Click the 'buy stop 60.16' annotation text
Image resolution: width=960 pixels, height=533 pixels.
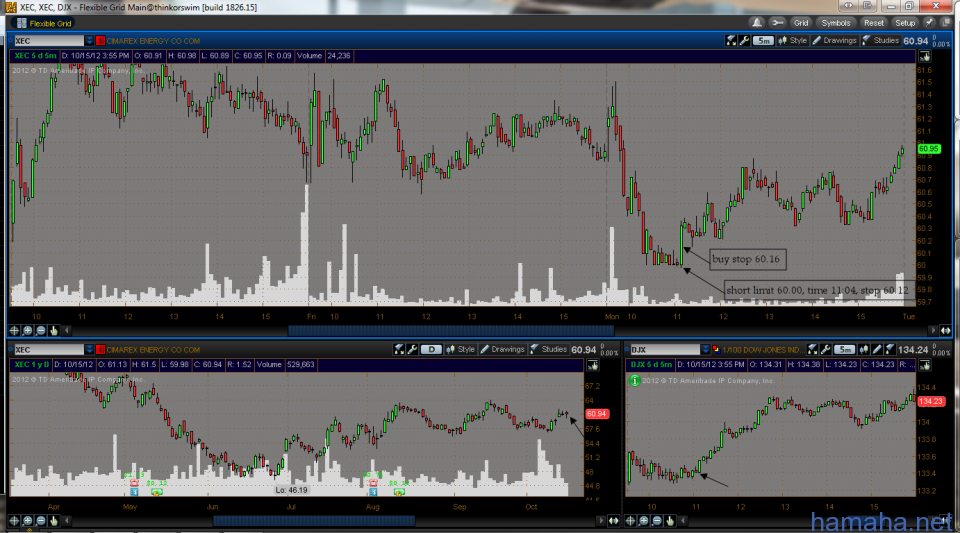[746, 259]
